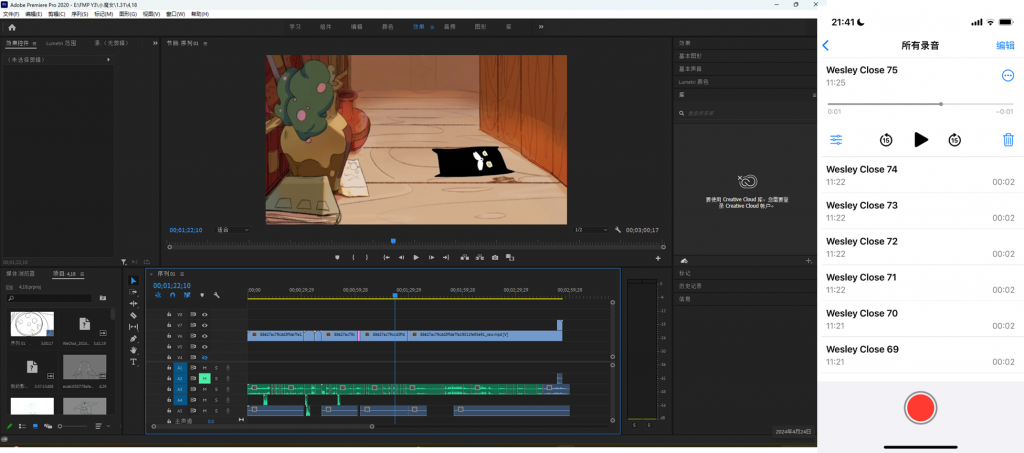
Task: Open more options for Wesley Close 75
Action: click(1008, 76)
